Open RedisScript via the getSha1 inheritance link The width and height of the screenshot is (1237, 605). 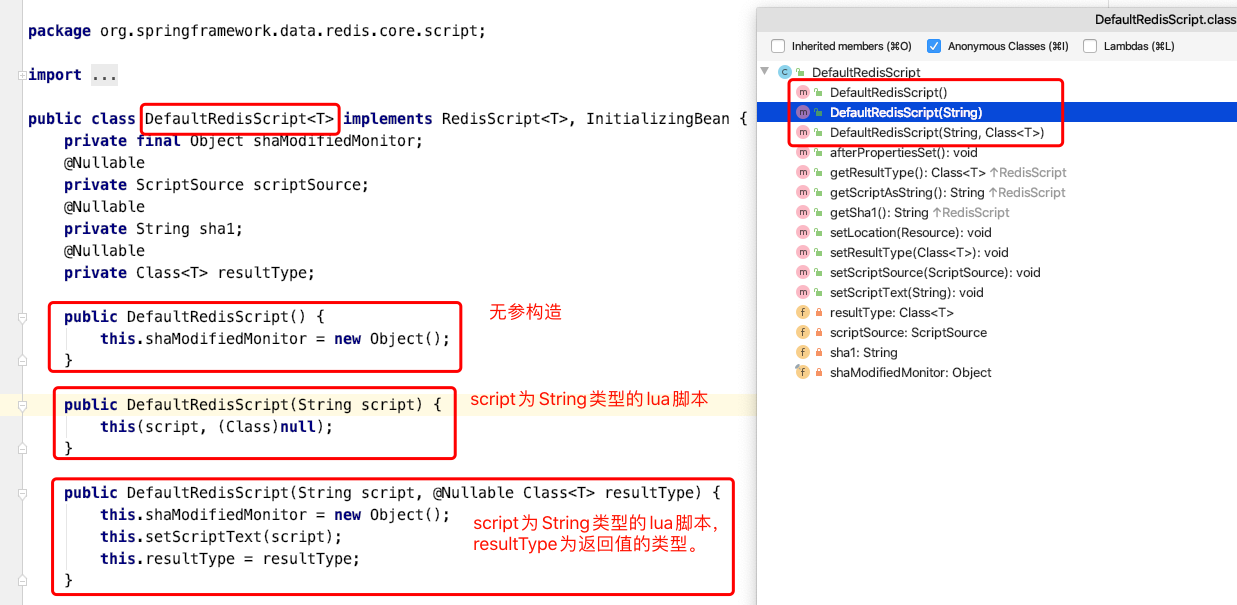[x=971, y=212]
